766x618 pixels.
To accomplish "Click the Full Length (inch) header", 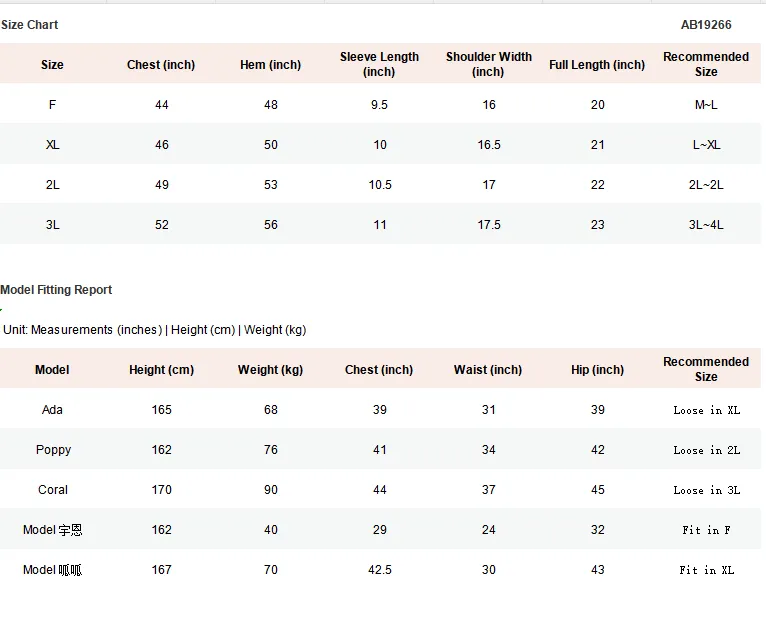I will pyautogui.click(x=597, y=64).
